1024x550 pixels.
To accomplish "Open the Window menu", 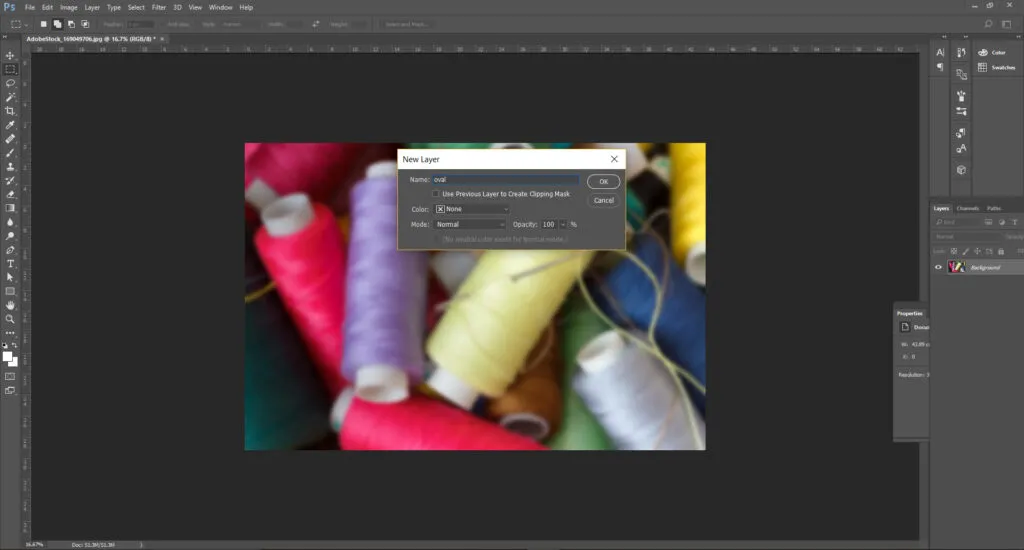I will tap(221, 7).
